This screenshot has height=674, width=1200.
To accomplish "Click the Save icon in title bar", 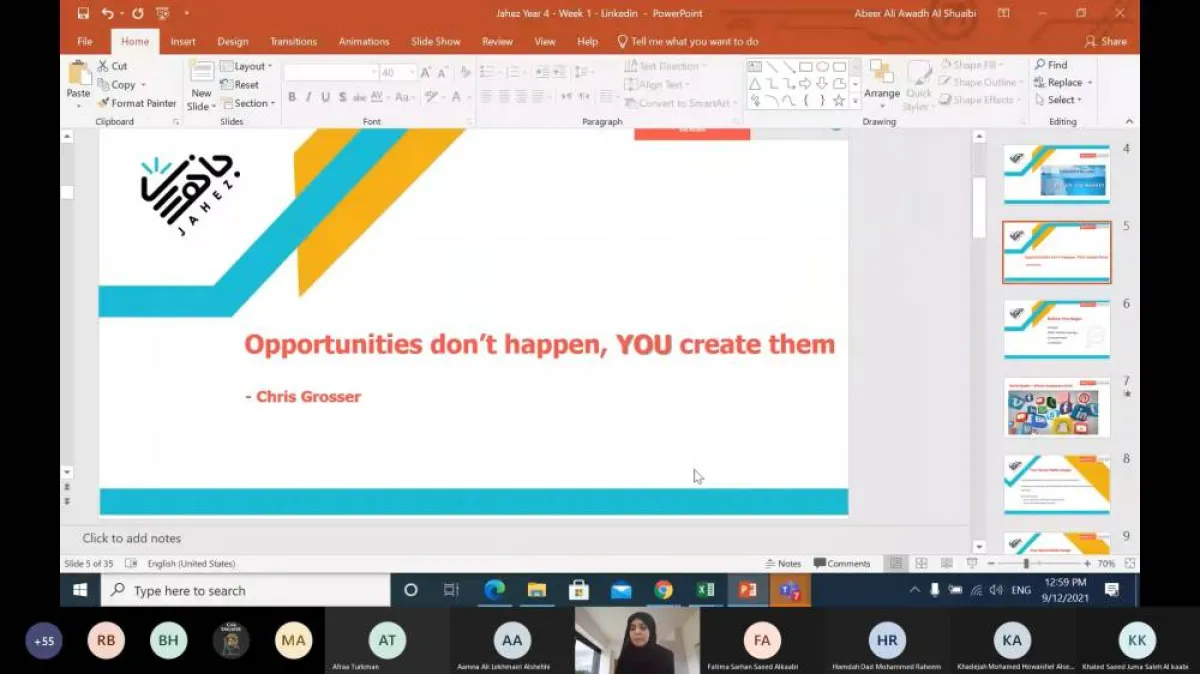I will coord(83,13).
